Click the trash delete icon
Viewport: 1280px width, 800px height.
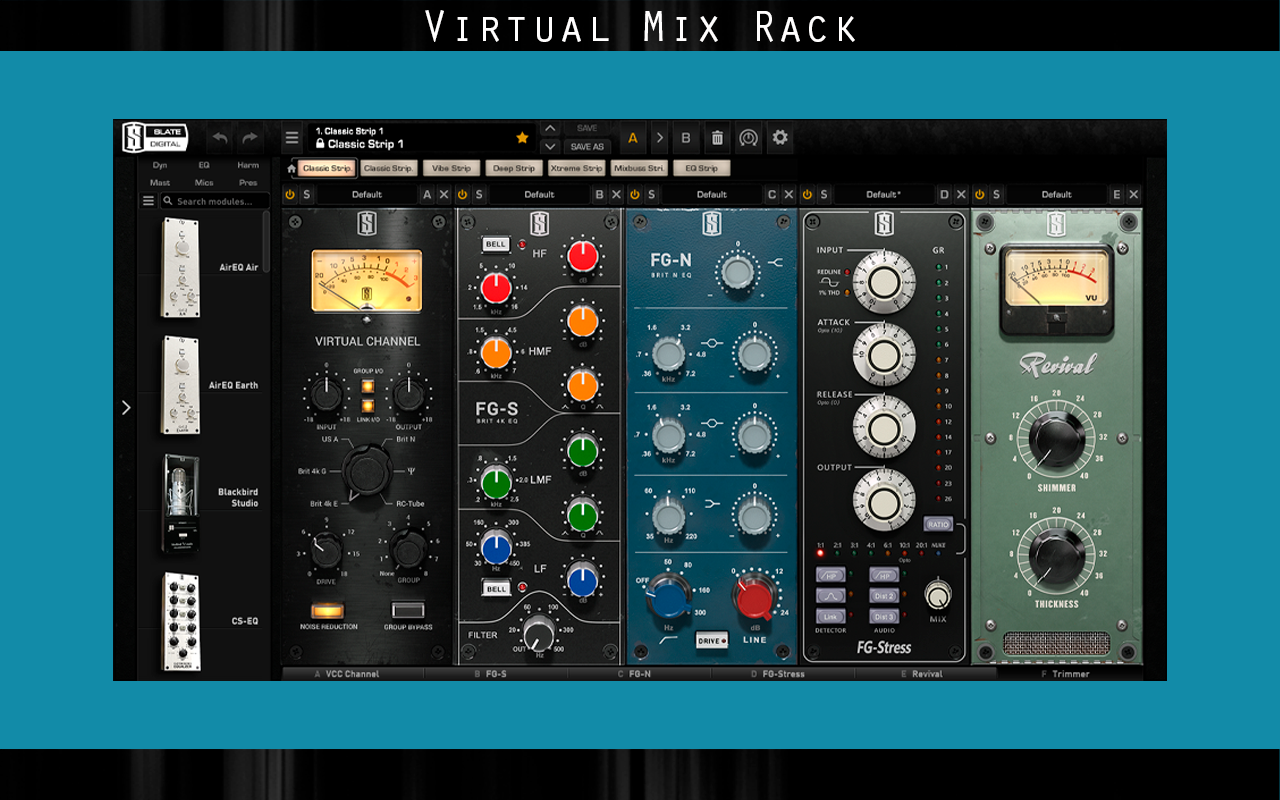[x=717, y=138]
